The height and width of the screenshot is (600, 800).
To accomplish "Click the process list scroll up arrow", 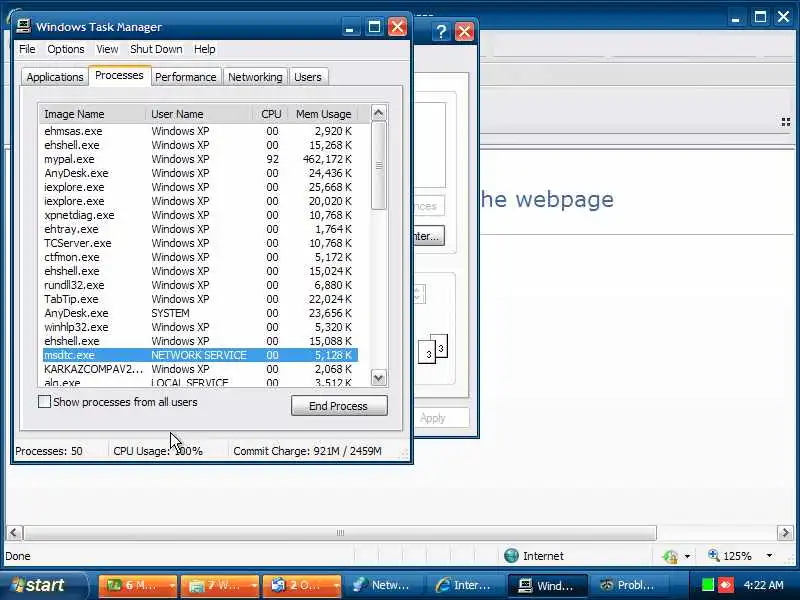I will 379,112.
